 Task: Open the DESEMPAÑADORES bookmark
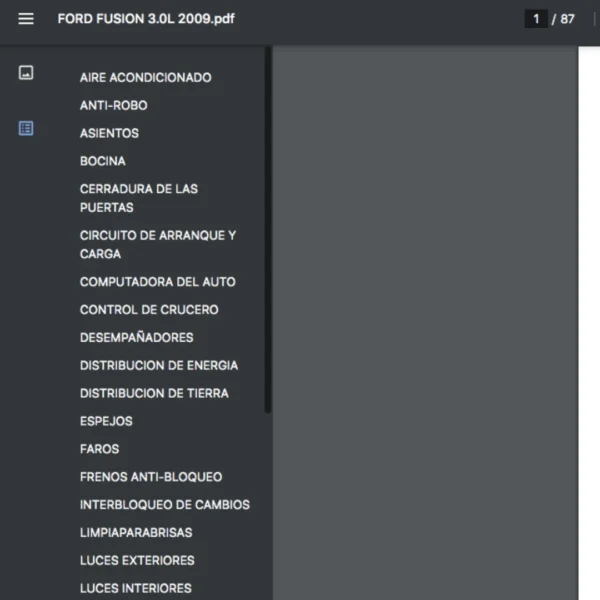point(137,338)
